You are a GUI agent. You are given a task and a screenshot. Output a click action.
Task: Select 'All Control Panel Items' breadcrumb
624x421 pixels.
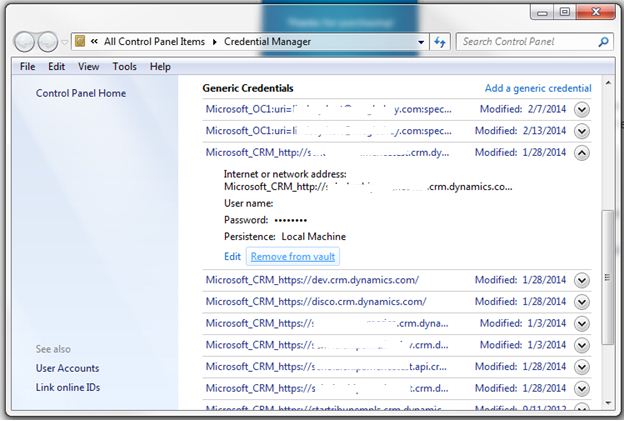[154, 41]
